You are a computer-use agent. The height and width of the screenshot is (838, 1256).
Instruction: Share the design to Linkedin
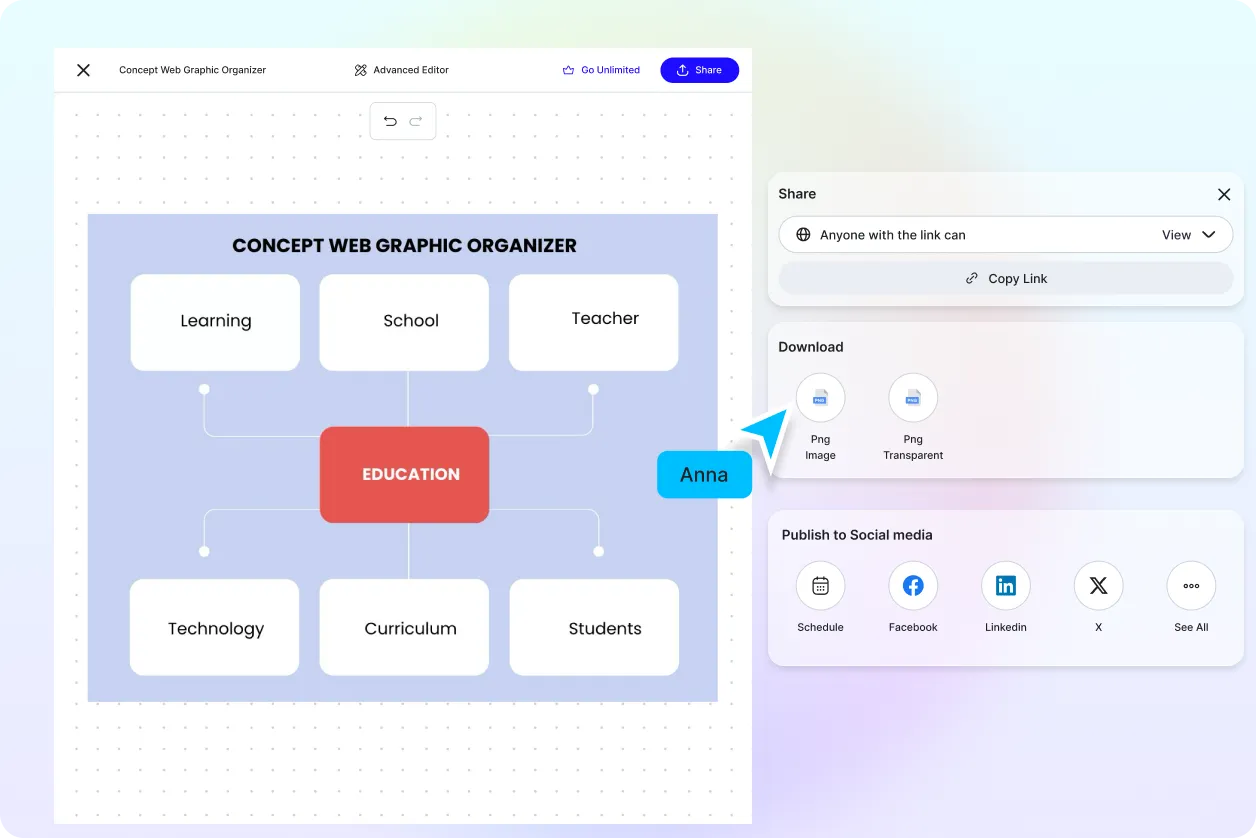pos(1005,585)
